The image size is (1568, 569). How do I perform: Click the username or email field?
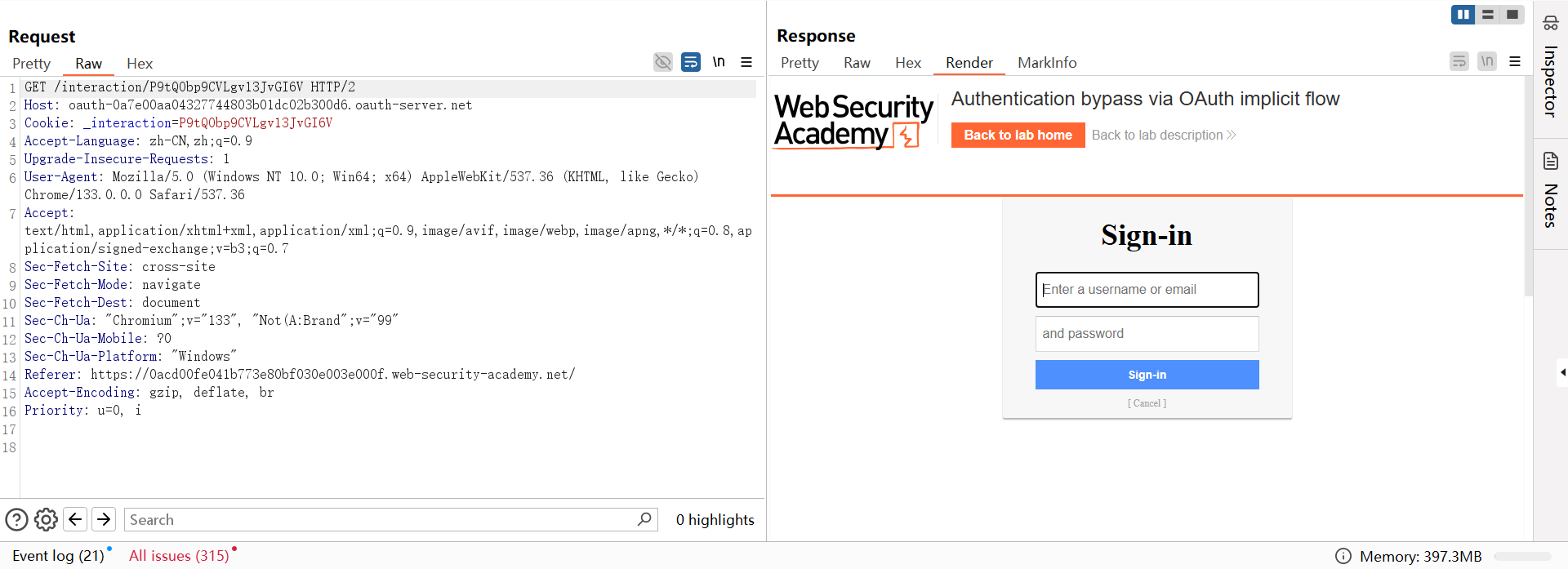(1147, 290)
